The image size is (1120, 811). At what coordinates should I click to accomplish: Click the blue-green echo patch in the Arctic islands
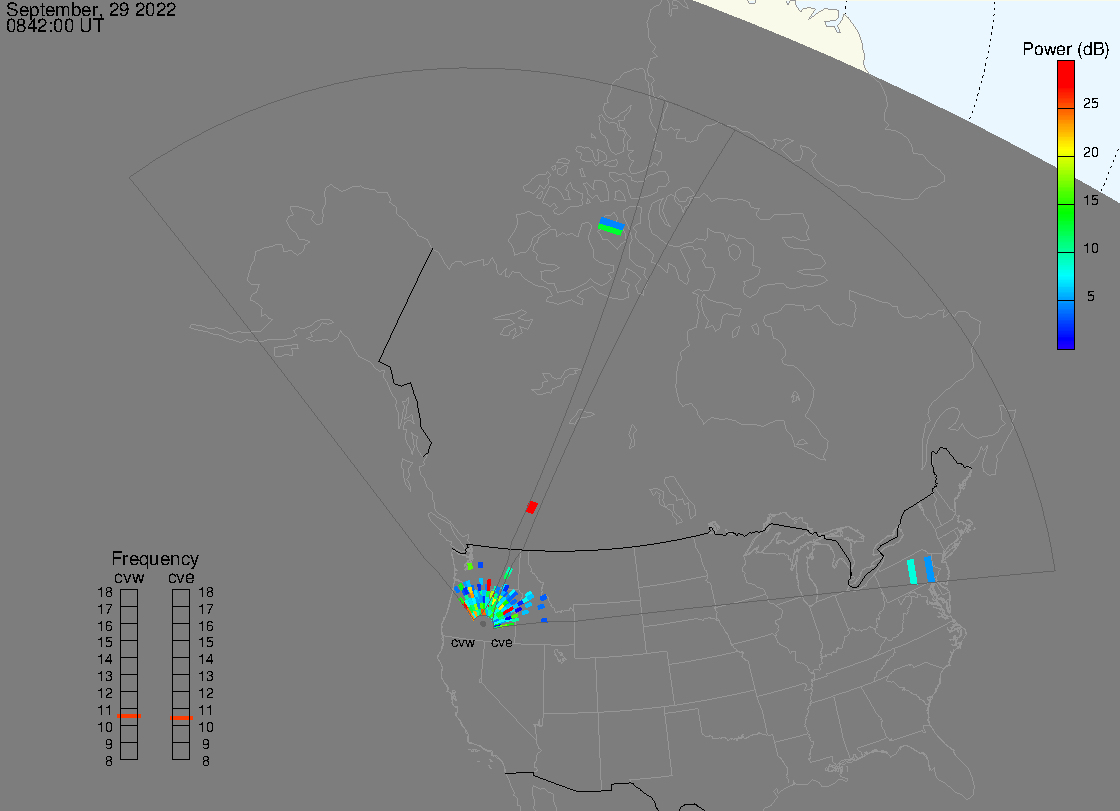[611, 226]
